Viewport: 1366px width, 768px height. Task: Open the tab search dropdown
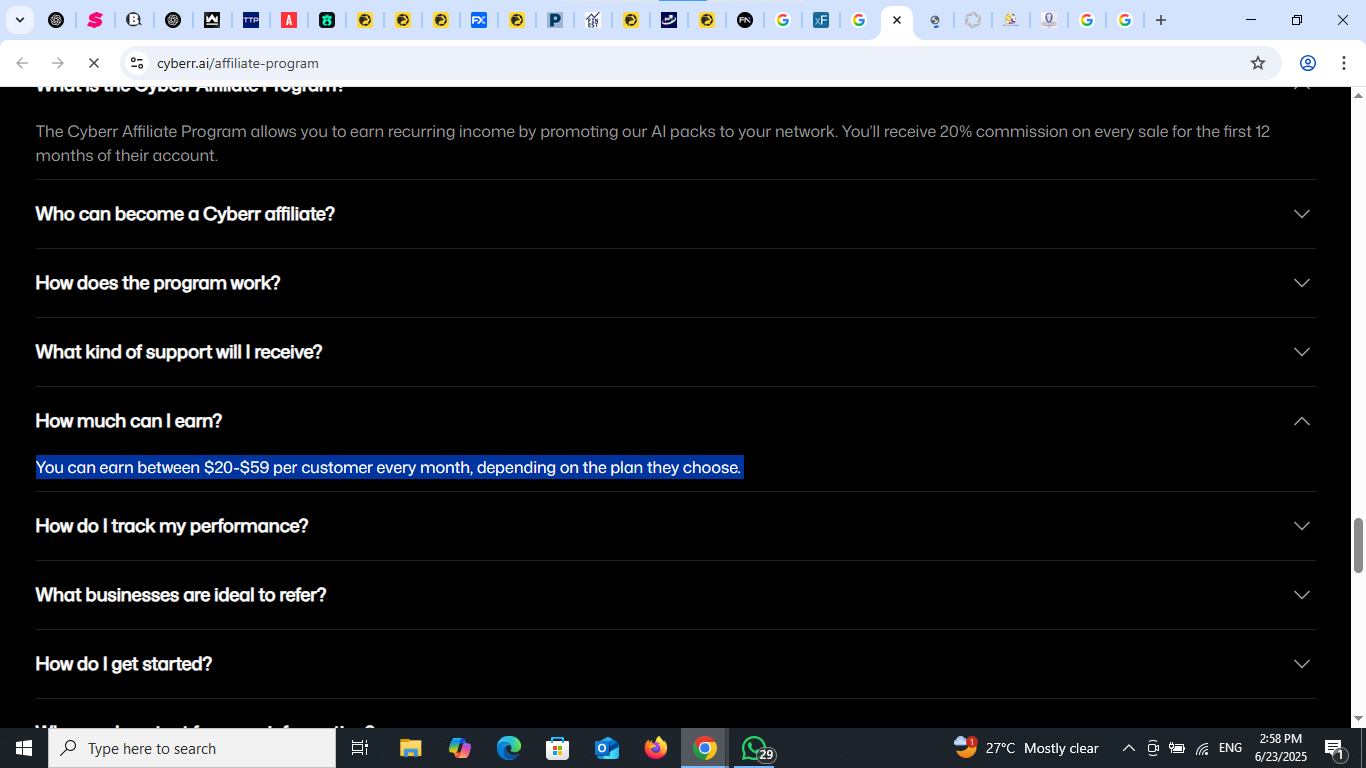[19, 20]
